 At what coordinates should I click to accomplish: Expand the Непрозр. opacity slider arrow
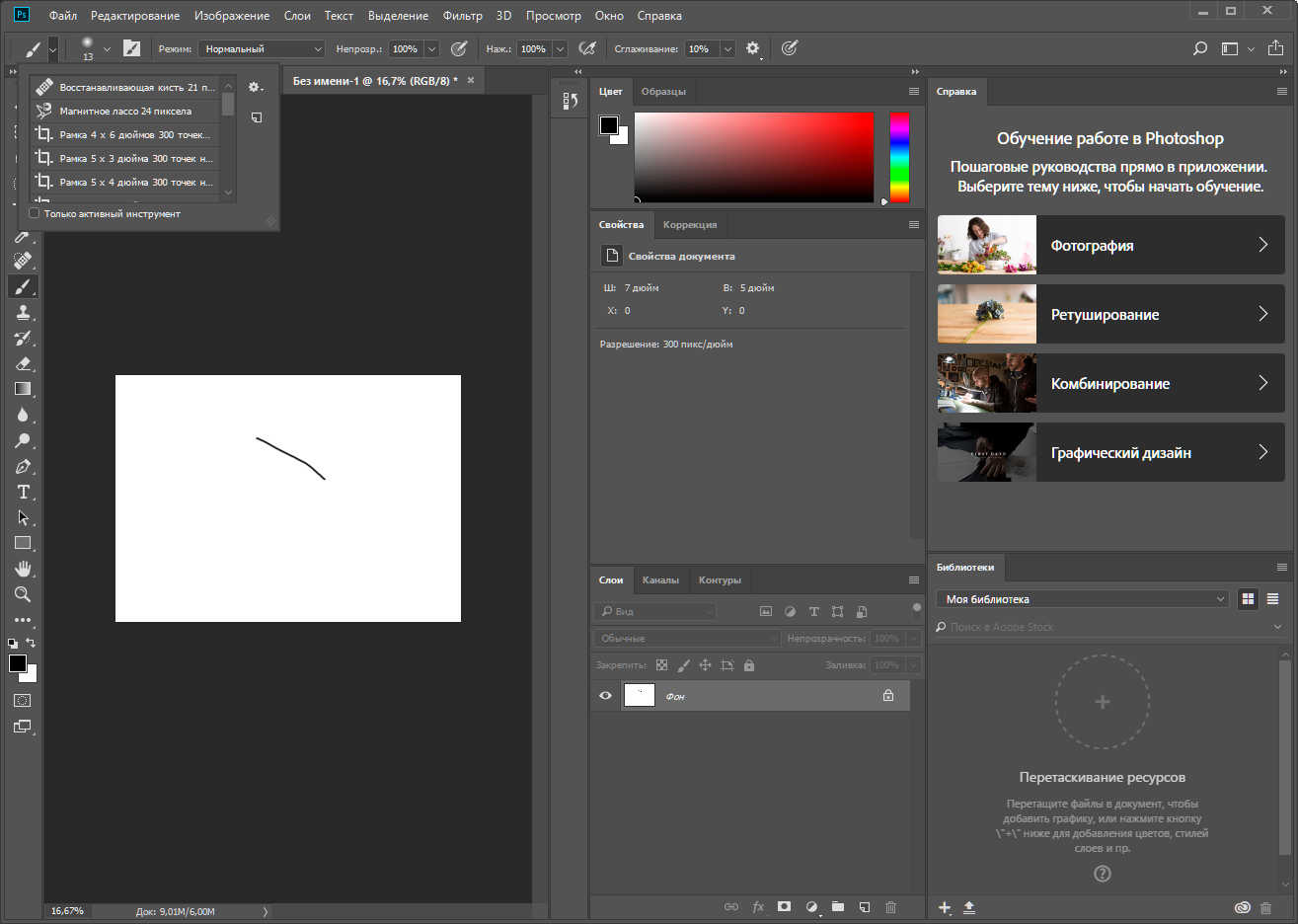coord(431,48)
